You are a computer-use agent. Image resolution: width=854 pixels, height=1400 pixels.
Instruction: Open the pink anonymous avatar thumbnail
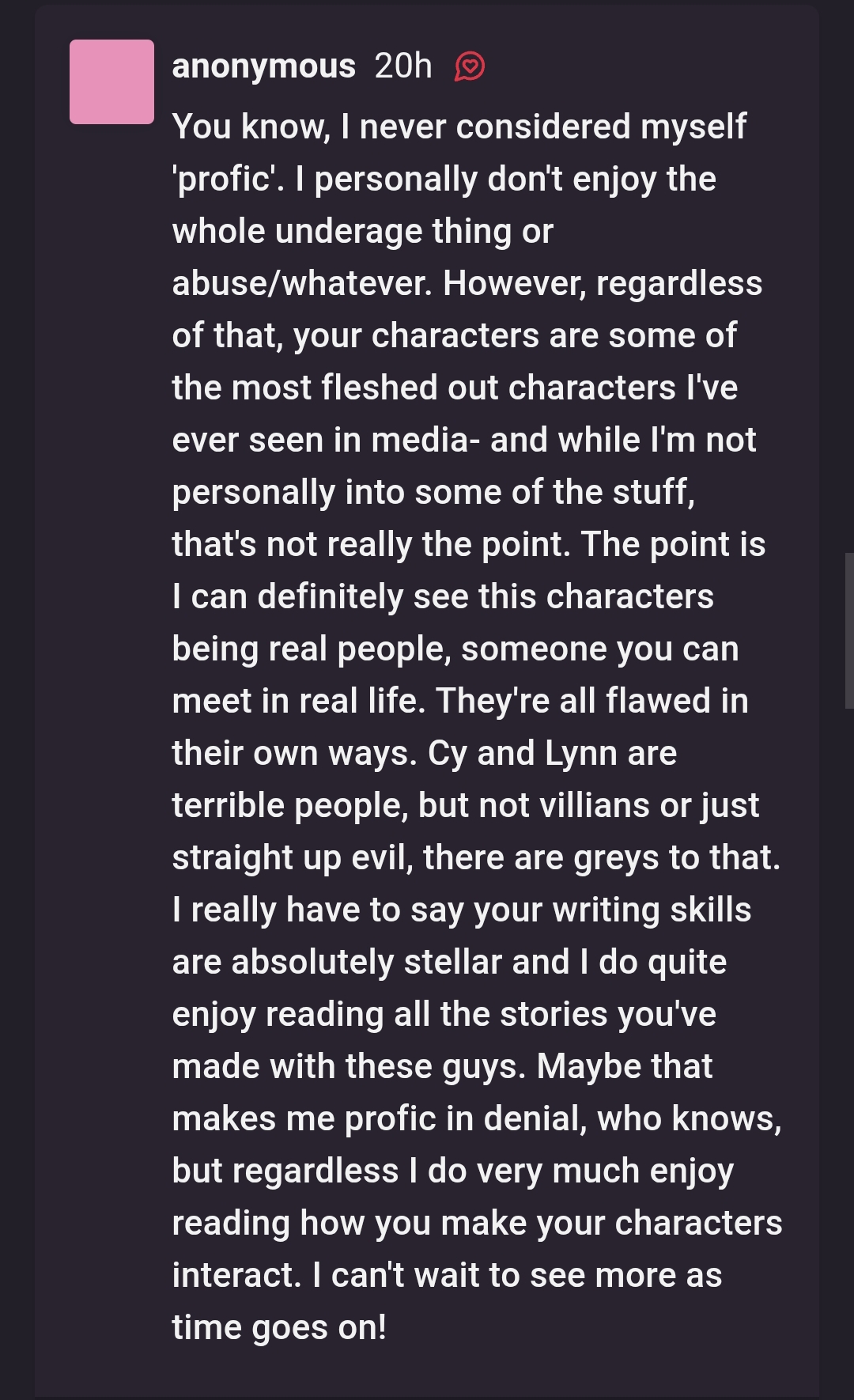[x=111, y=81]
